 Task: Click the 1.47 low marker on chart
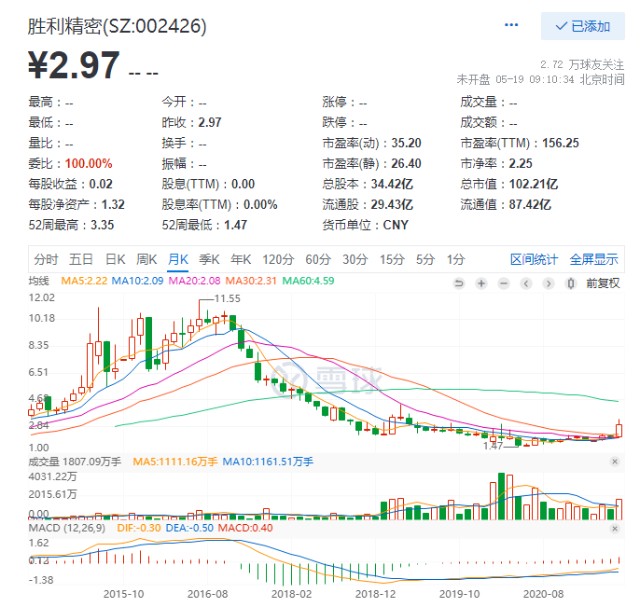493,446
